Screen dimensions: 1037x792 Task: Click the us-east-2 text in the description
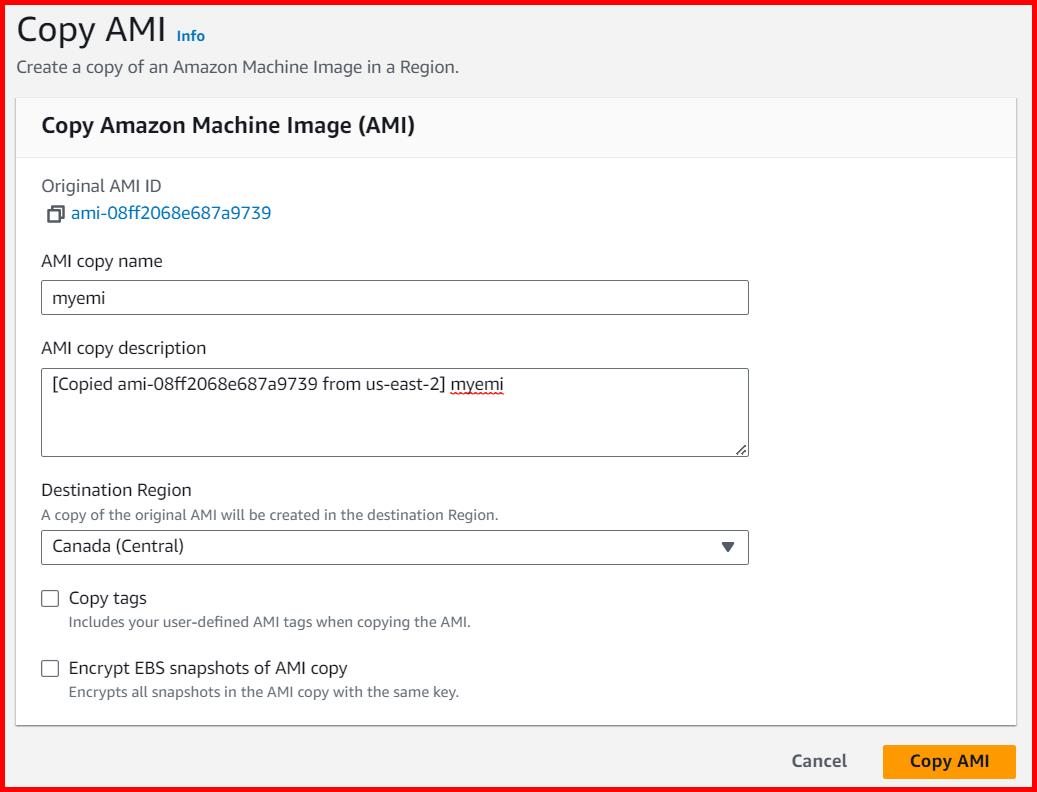click(402, 384)
